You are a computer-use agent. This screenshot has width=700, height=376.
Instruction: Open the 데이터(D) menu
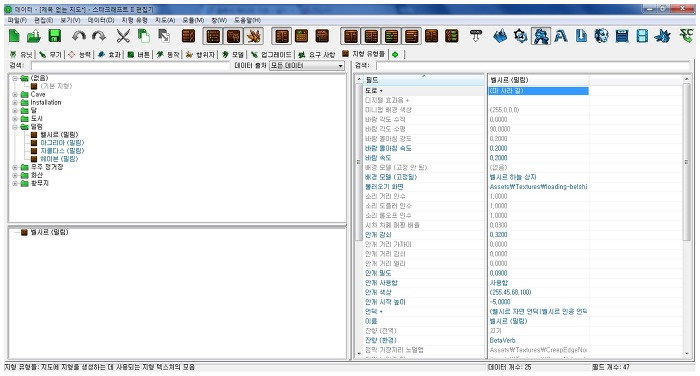(x=100, y=20)
